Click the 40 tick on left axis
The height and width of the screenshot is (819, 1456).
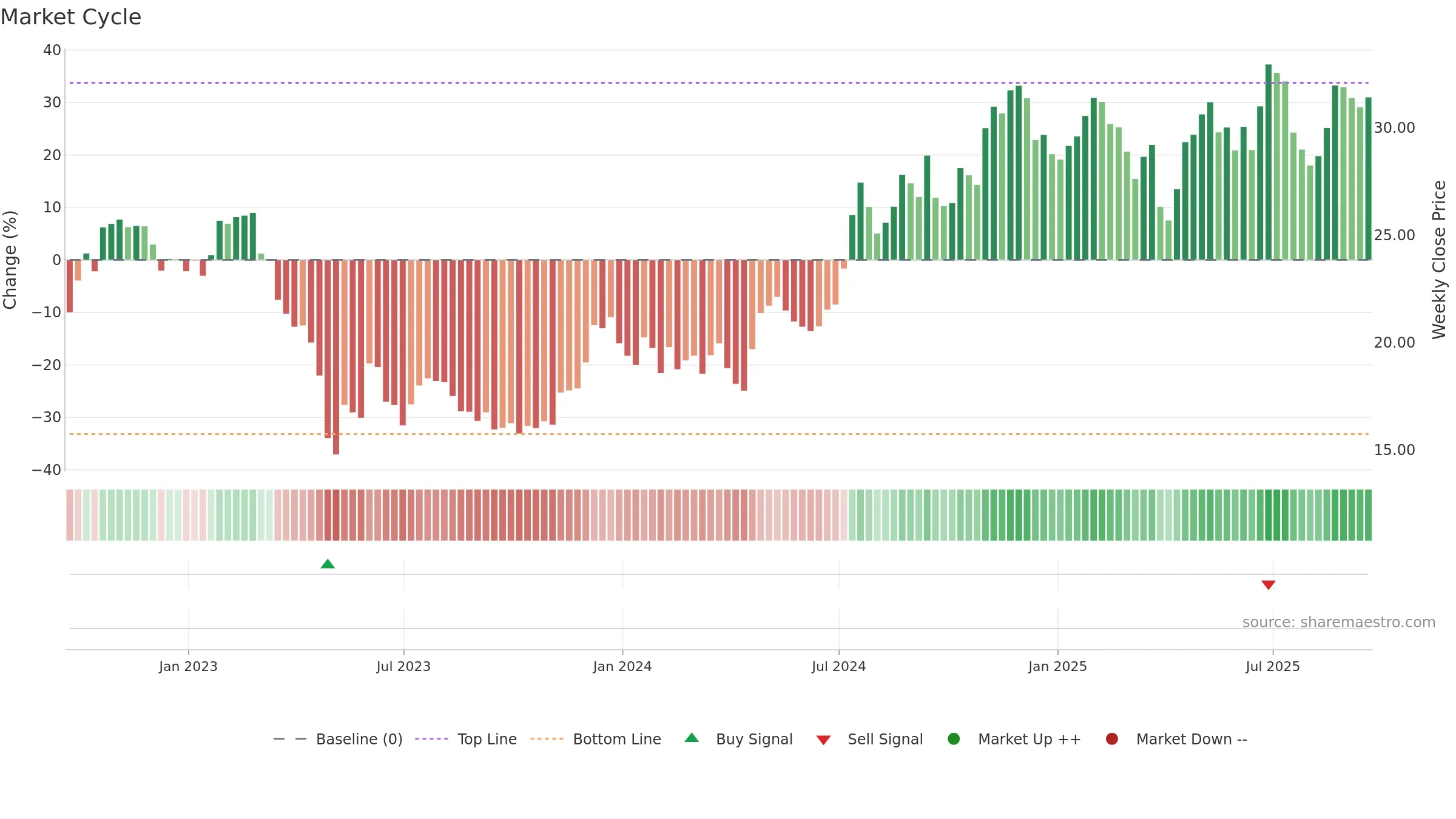click(52, 50)
